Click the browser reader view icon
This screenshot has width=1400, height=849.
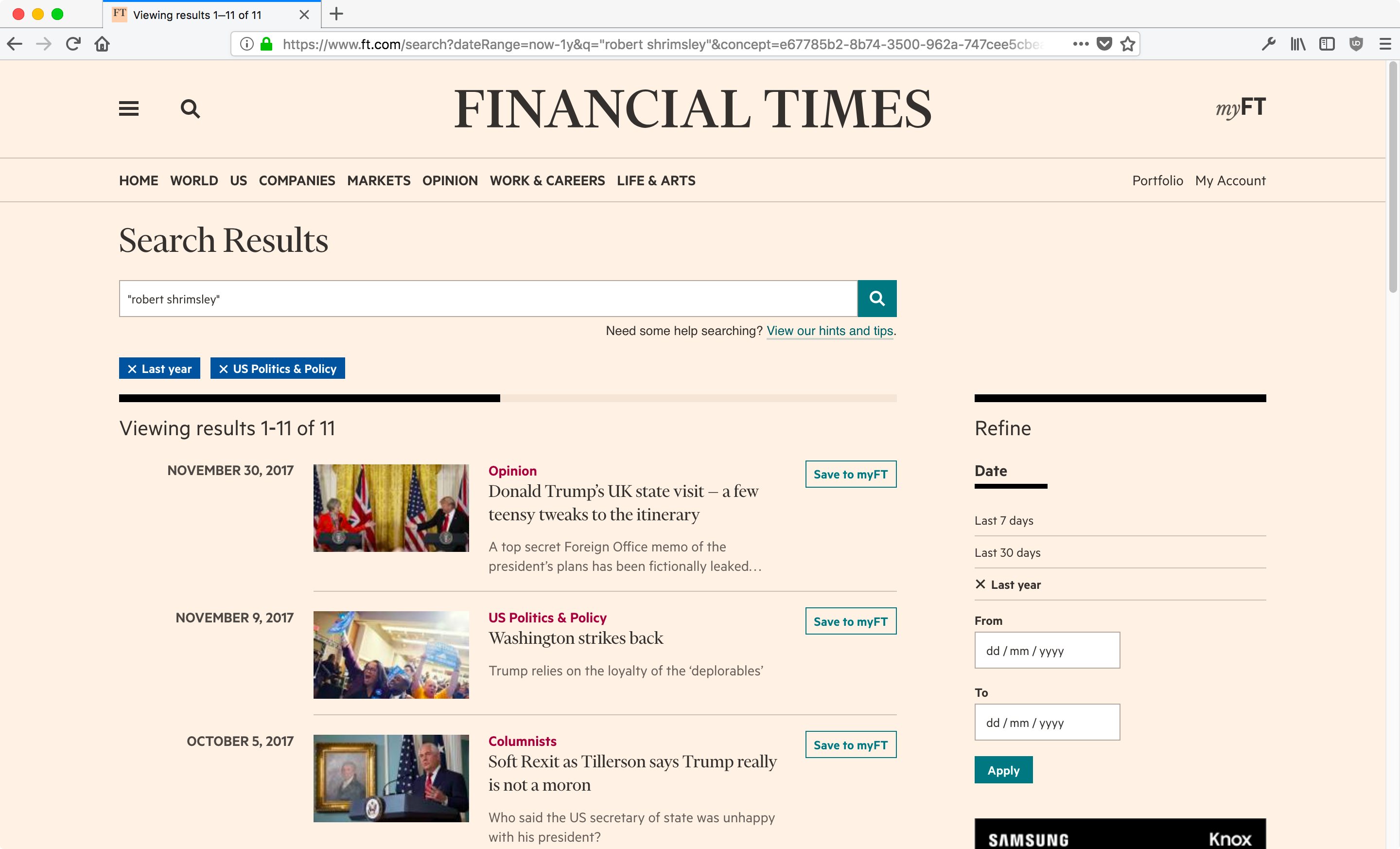[x=1326, y=44]
